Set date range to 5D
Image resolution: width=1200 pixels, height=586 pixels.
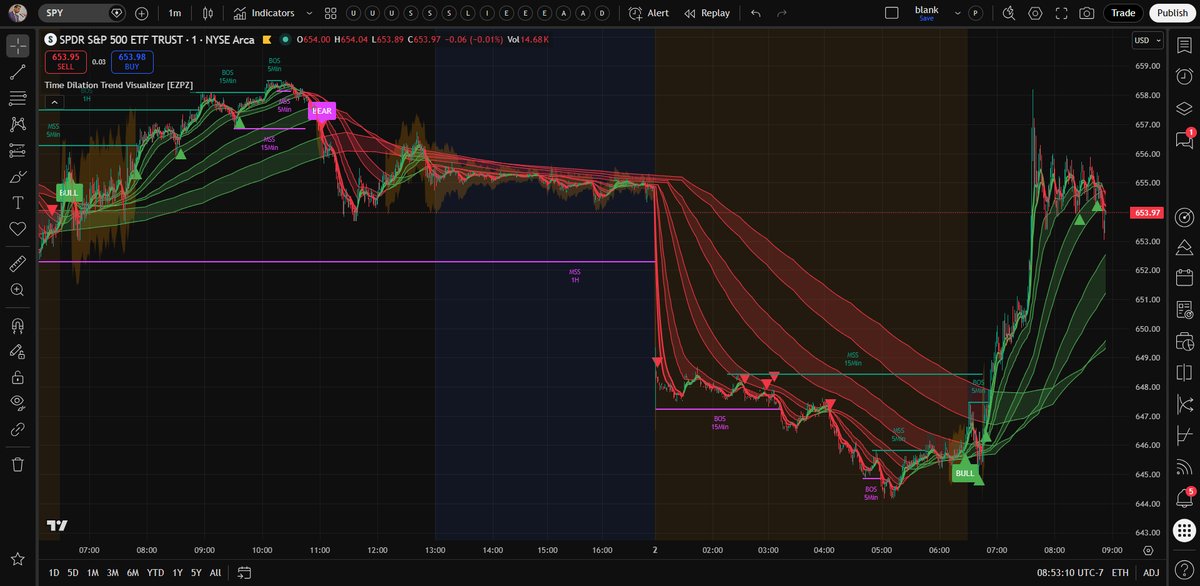click(x=72, y=573)
